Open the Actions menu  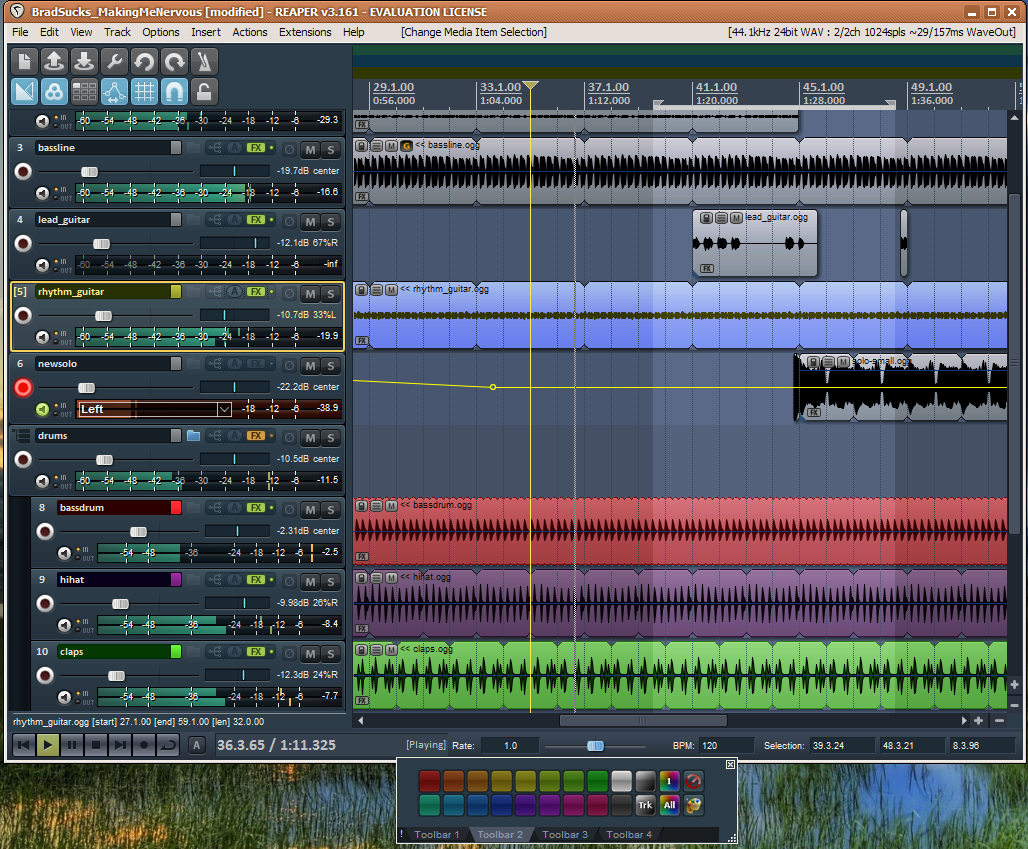[x=250, y=32]
